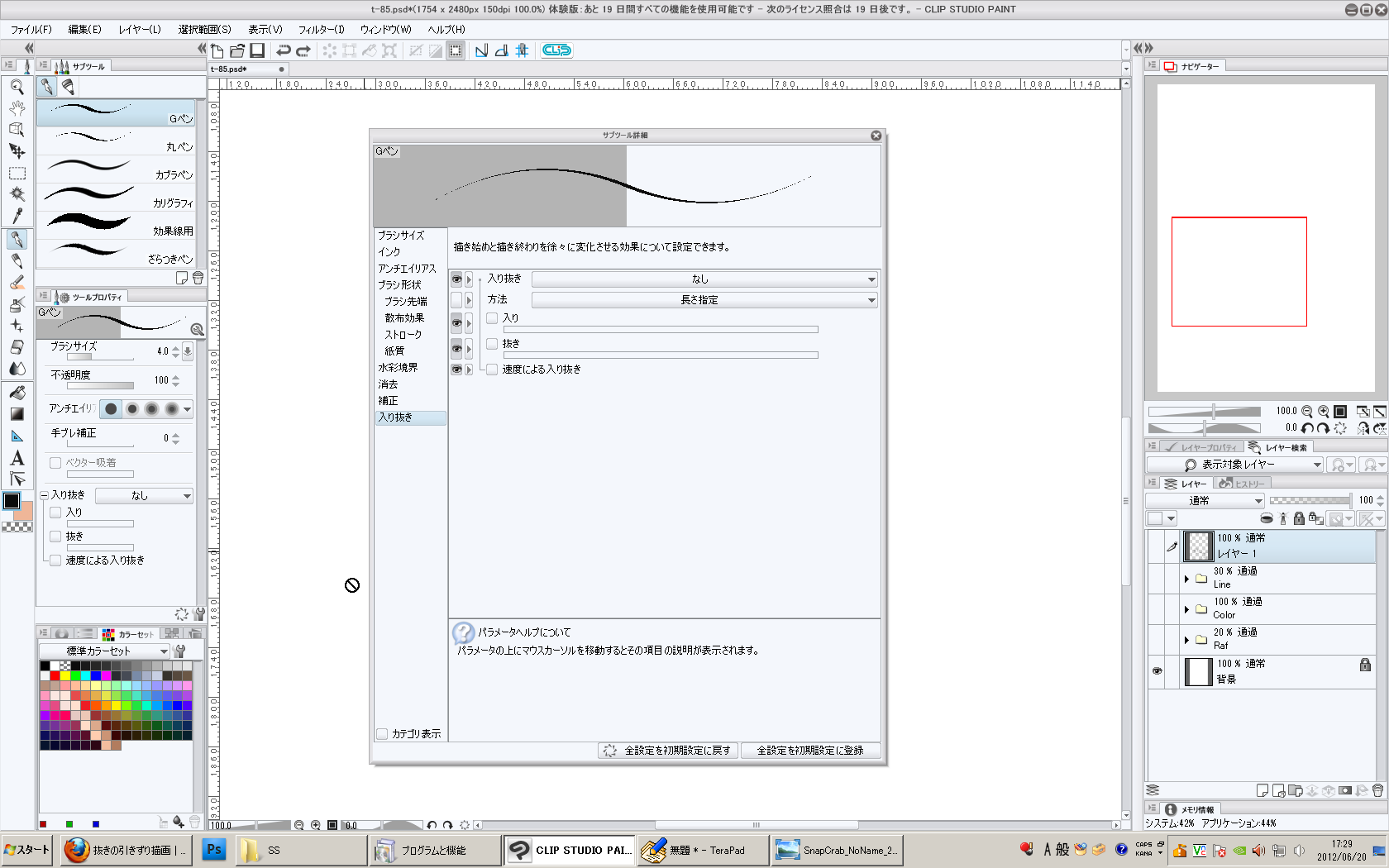This screenshot has height=868, width=1389.
Task: Check the カテゴリ表示 checkbox
Action: [x=382, y=734]
